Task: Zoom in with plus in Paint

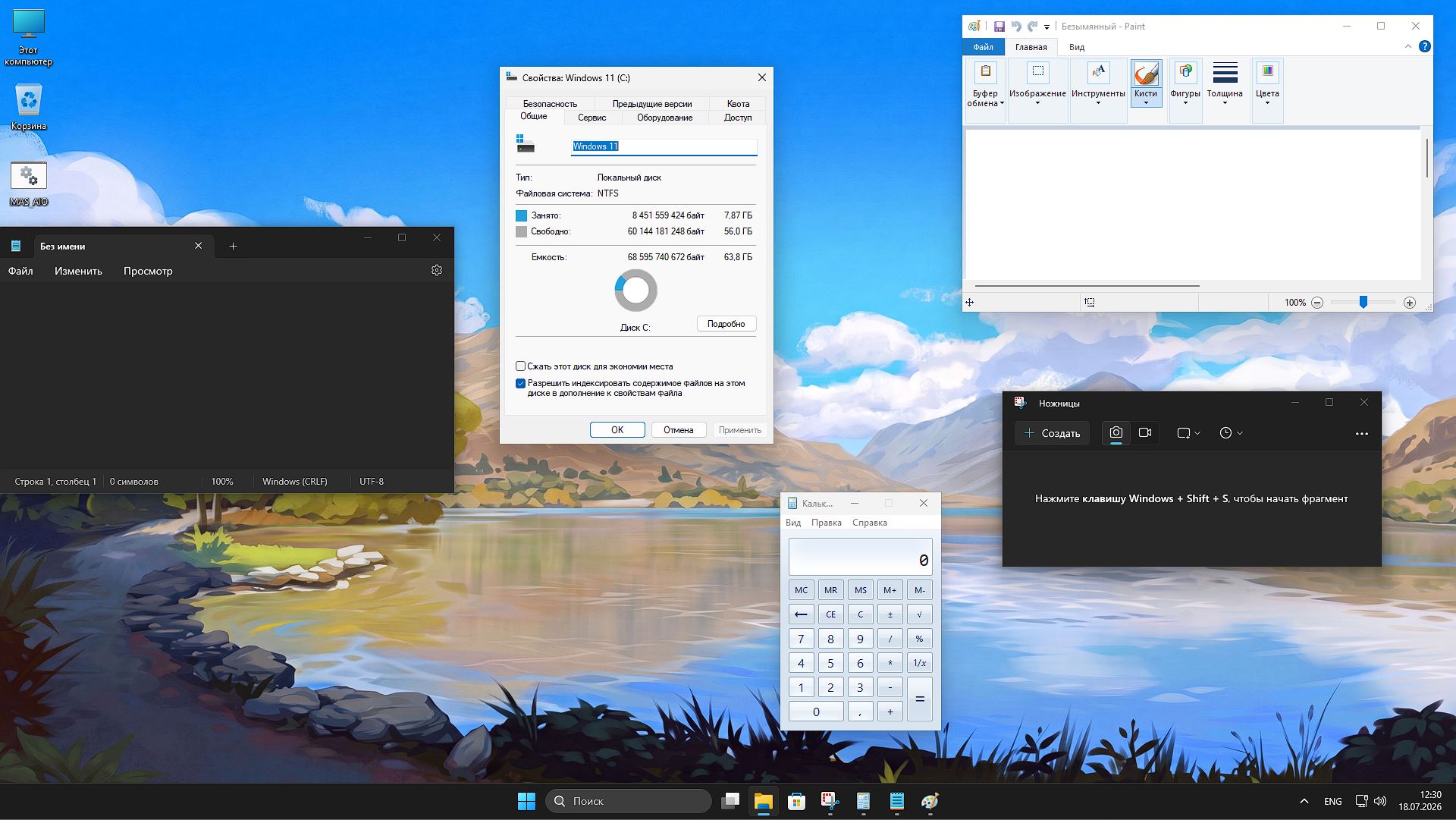Action: coord(1410,303)
